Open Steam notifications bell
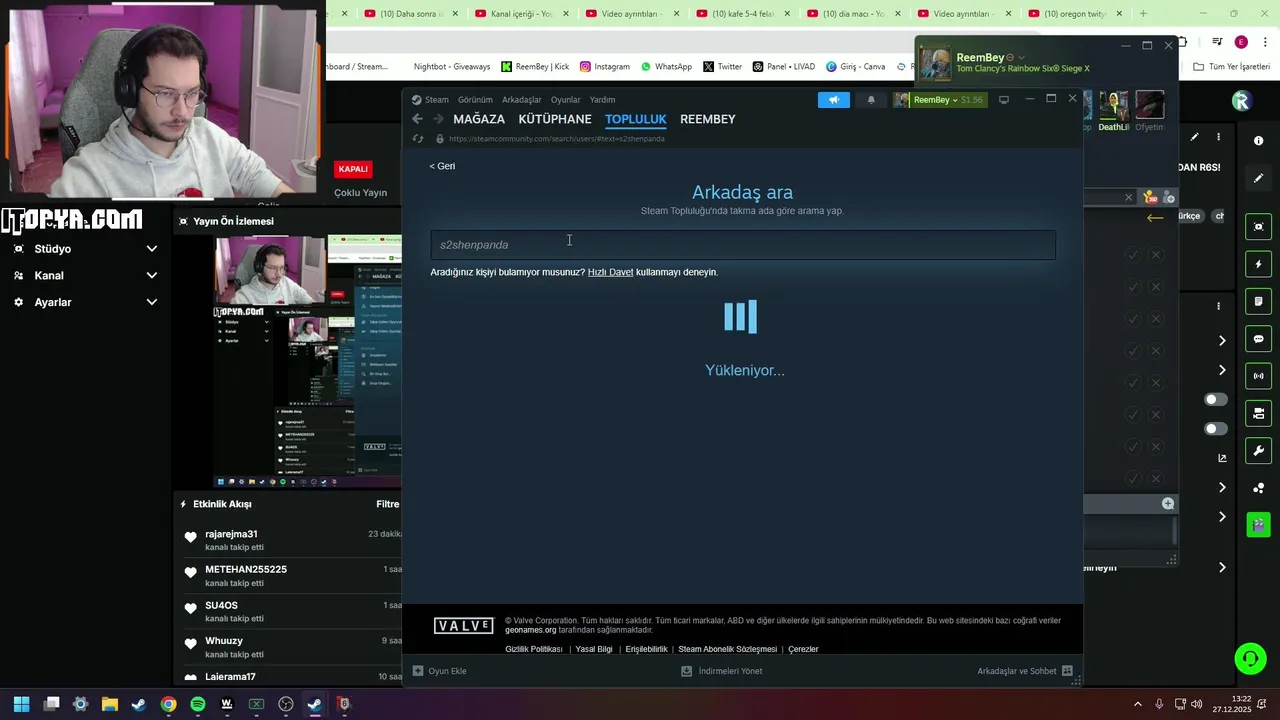This screenshot has height=720, width=1280. 871,100
